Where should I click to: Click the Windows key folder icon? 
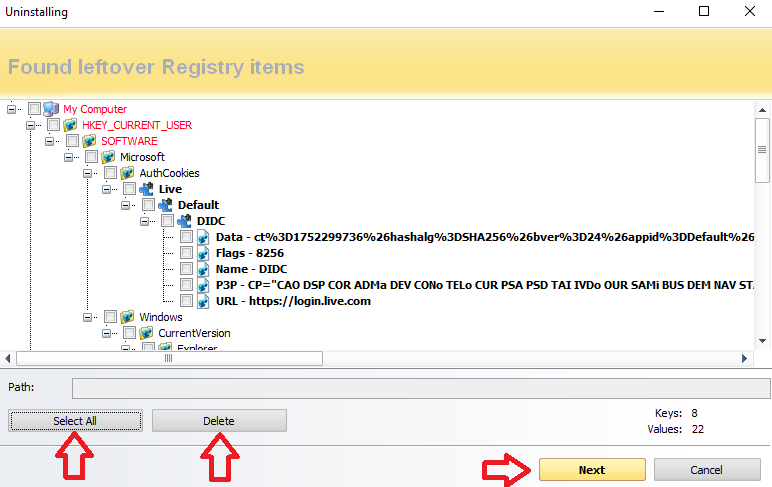click(x=128, y=317)
